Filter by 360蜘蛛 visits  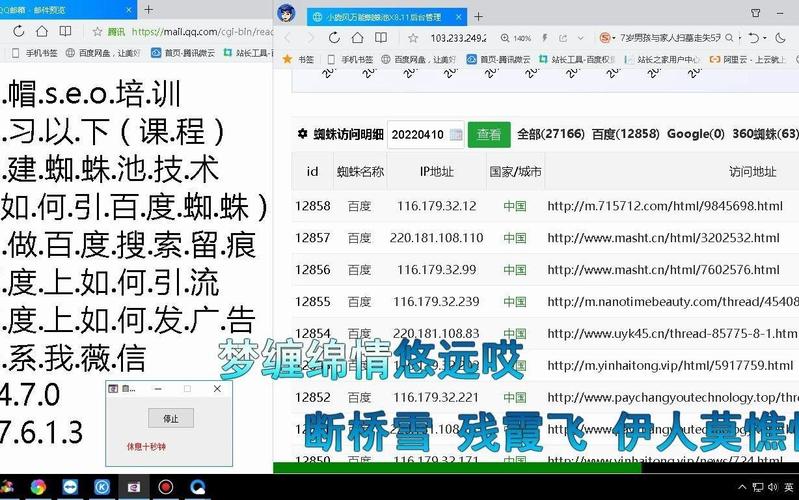765,134
